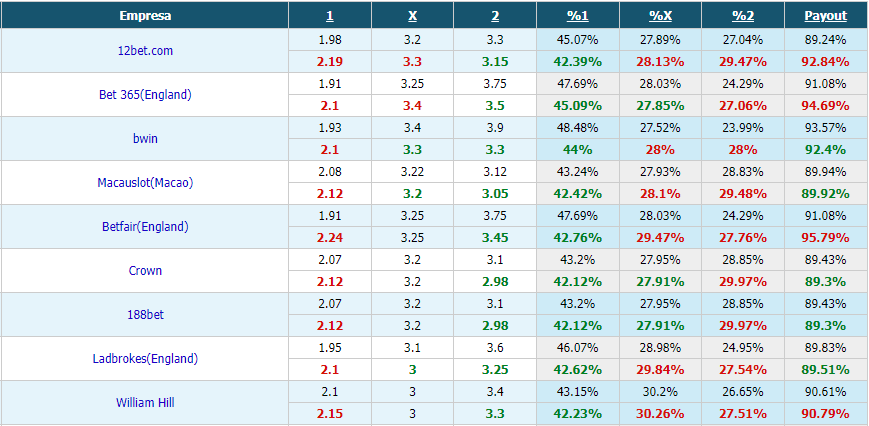The width and height of the screenshot is (869, 426).
Task: Open Macauslot(Macao) bookmaker link
Action: (x=145, y=182)
